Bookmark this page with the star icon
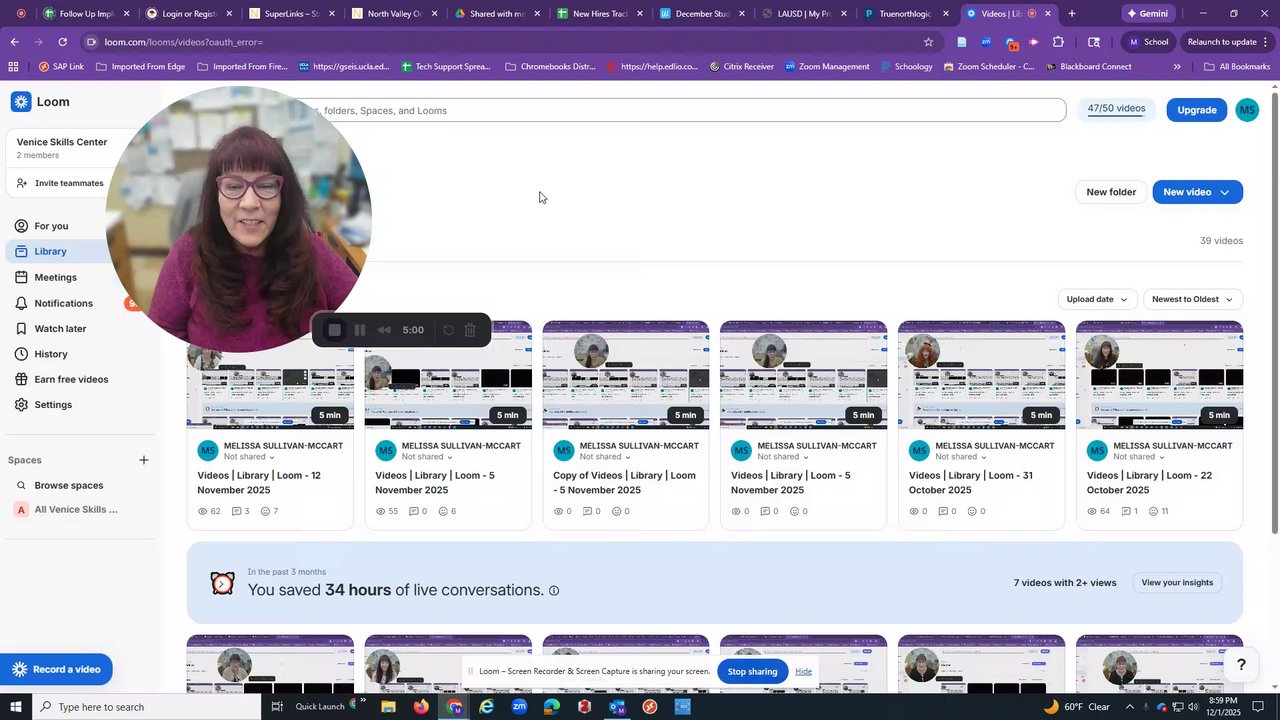The height and width of the screenshot is (720, 1280). point(928,42)
